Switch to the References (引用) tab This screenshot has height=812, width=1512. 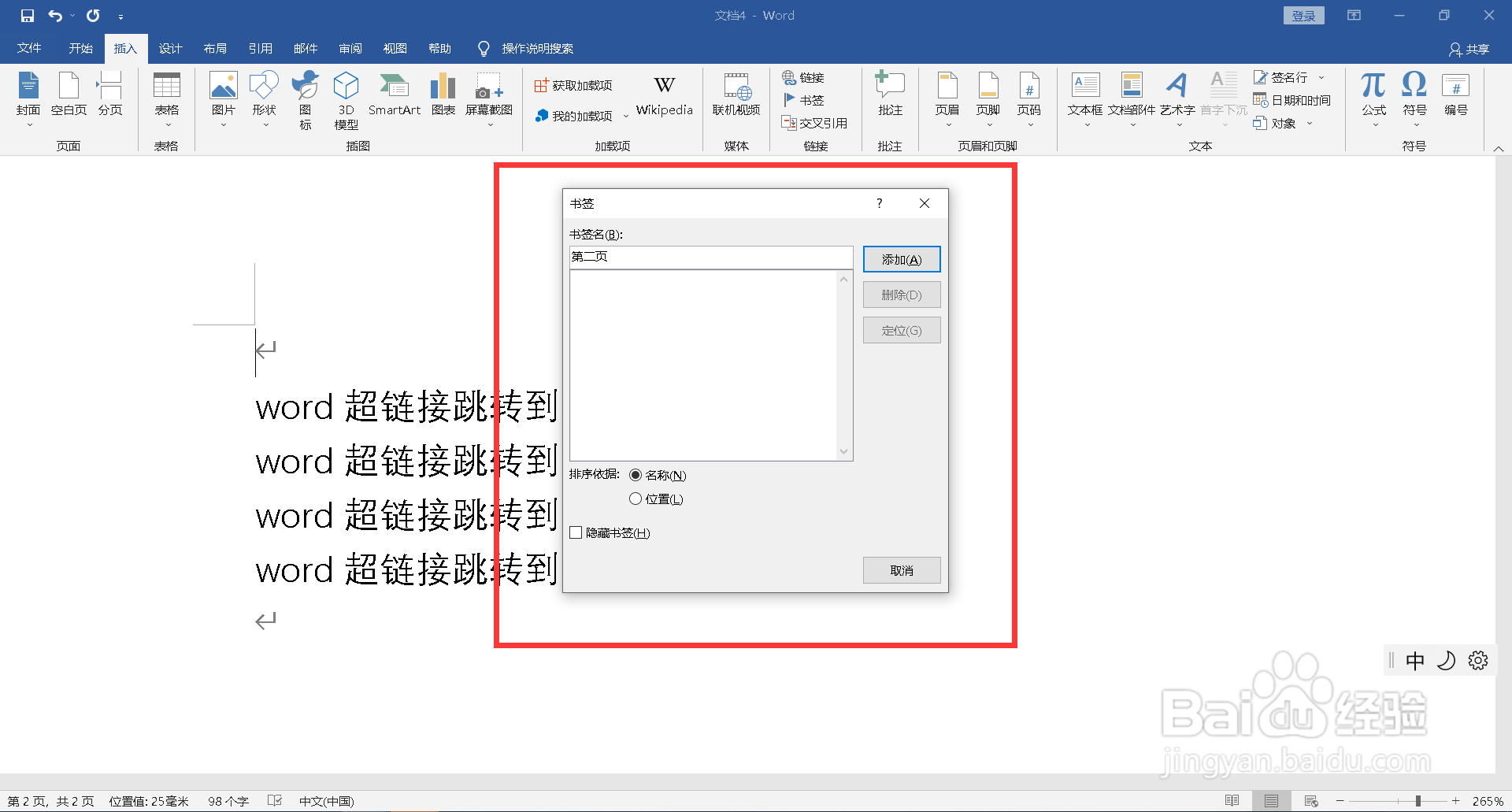tap(260, 48)
